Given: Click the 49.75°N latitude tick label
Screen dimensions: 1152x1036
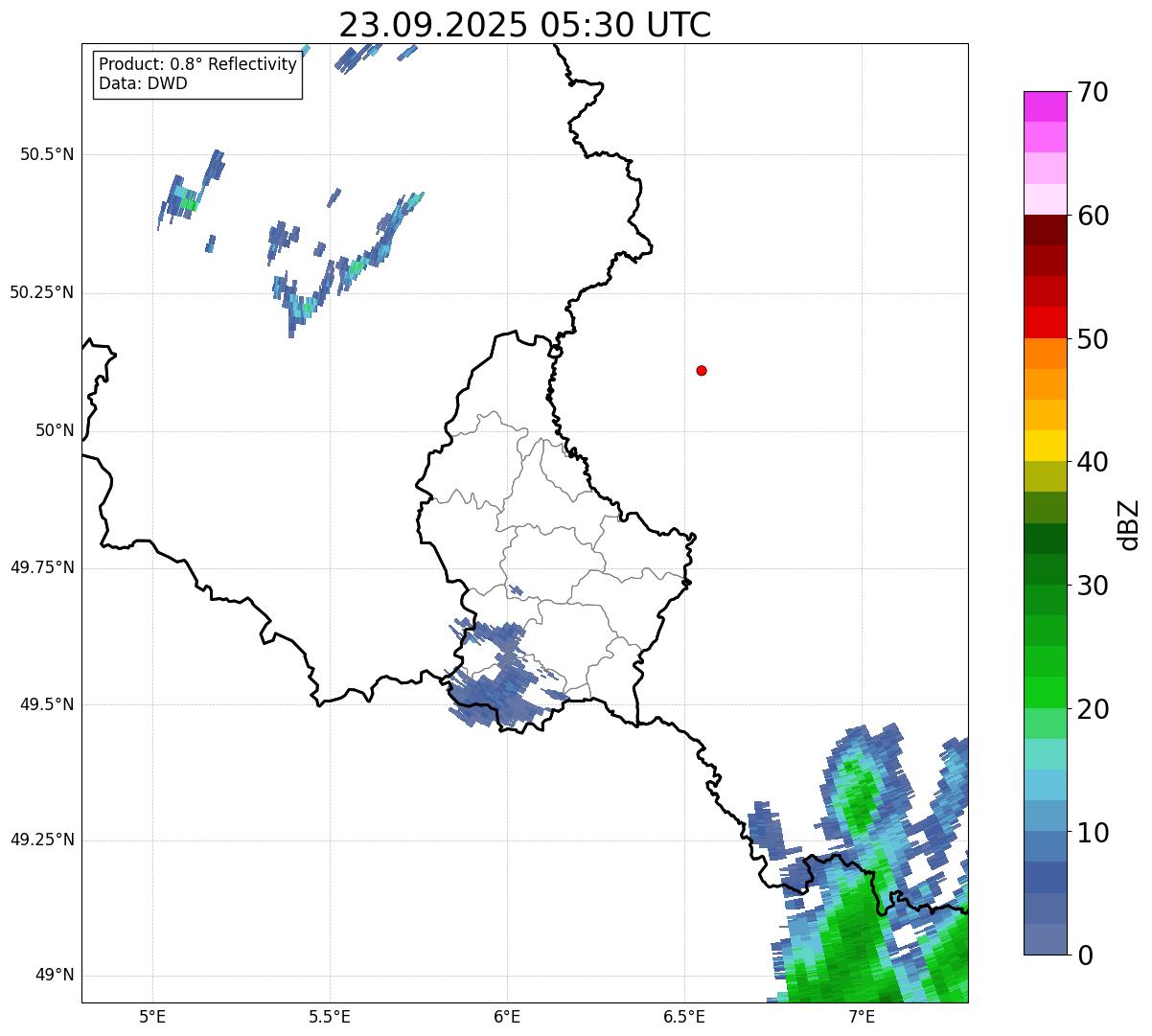Looking at the screenshot, I should [41, 567].
